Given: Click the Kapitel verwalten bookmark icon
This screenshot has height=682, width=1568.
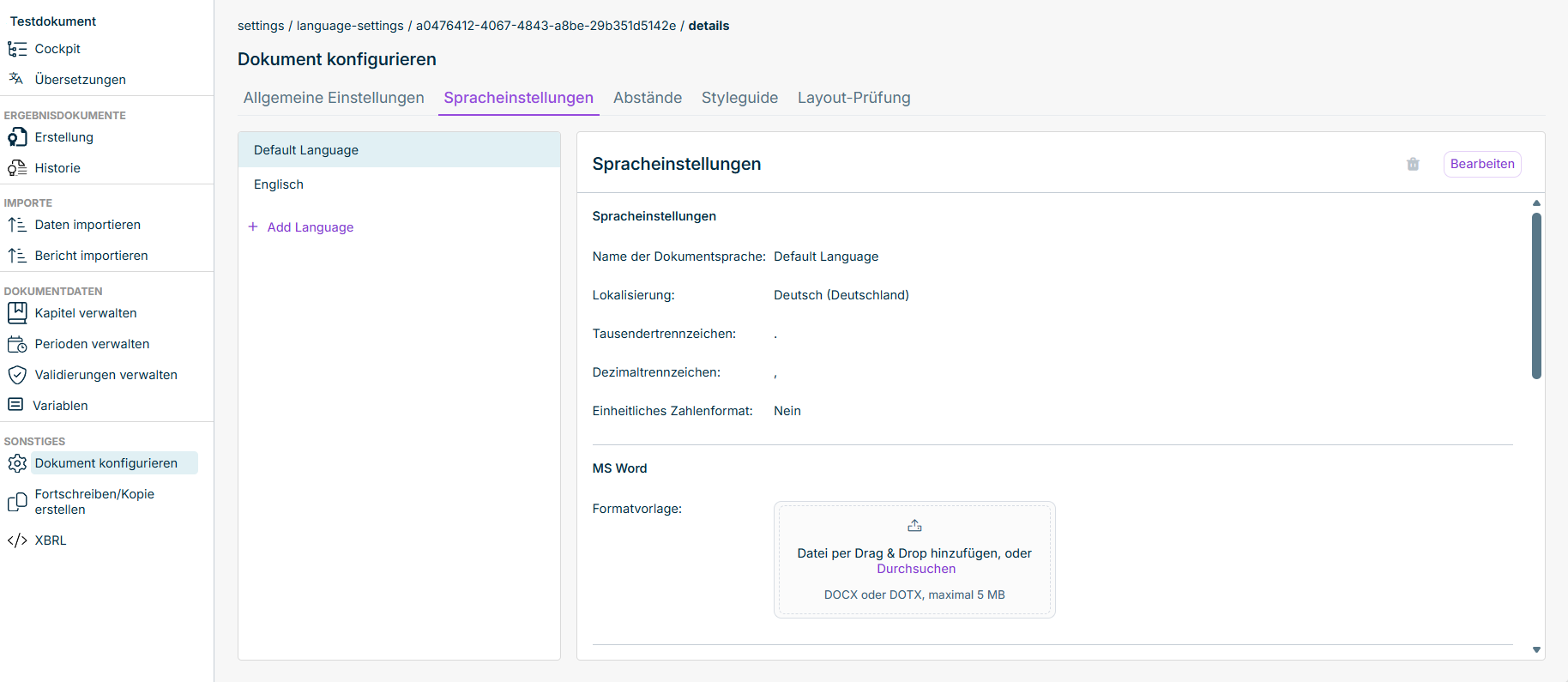Looking at the screenshot, I should [17, 313].
